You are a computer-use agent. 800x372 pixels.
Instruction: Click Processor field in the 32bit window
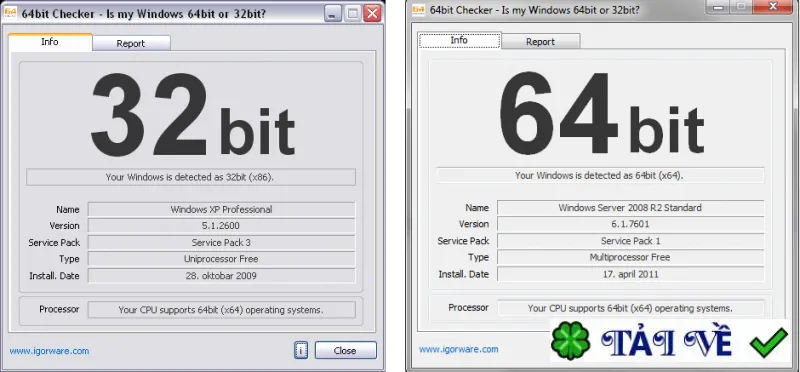(x=221, y=309)
